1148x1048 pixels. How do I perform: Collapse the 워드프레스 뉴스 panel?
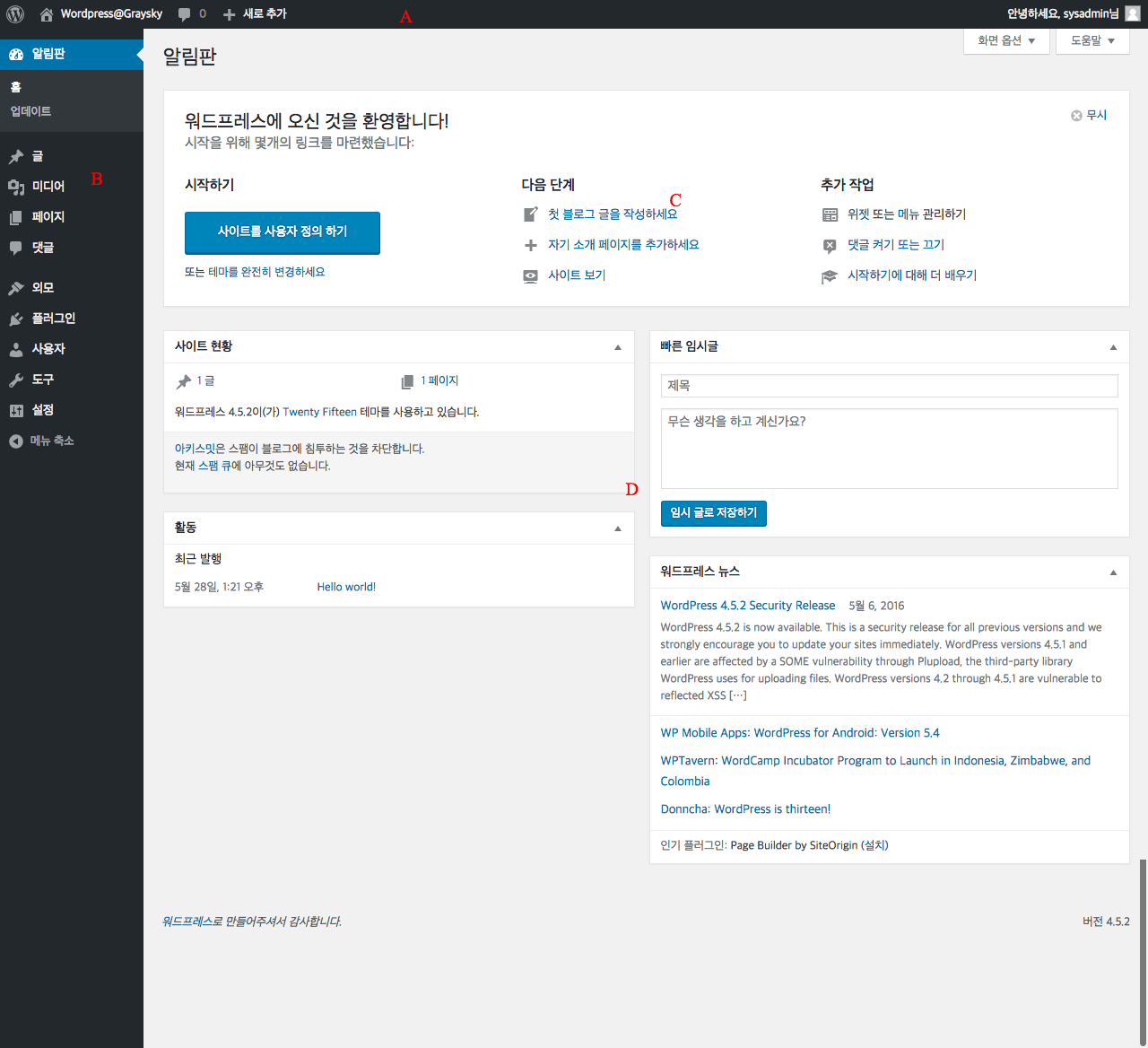(x=1114, y=572)
